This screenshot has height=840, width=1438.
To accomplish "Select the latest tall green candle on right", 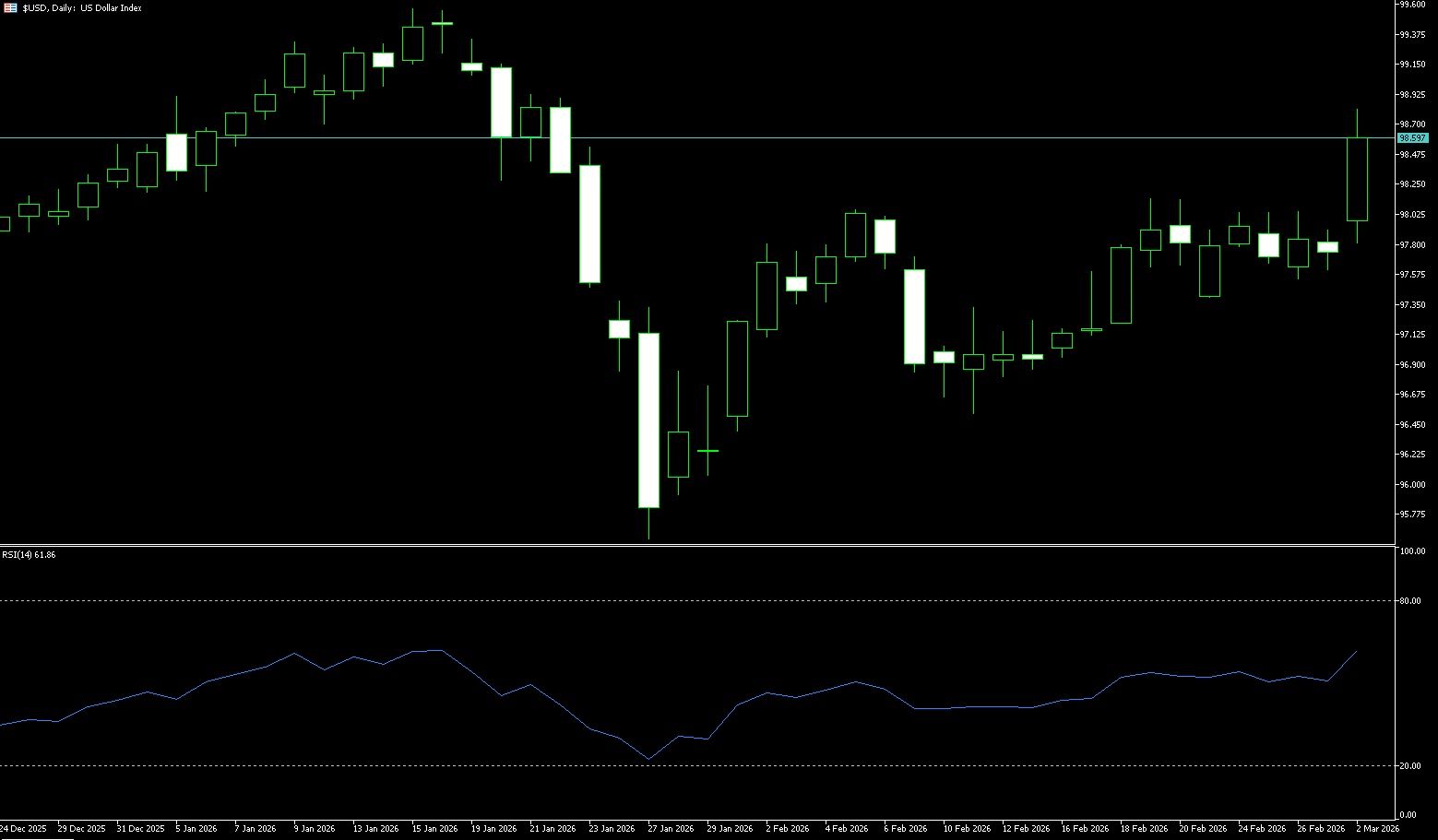I will (1357, 180).
